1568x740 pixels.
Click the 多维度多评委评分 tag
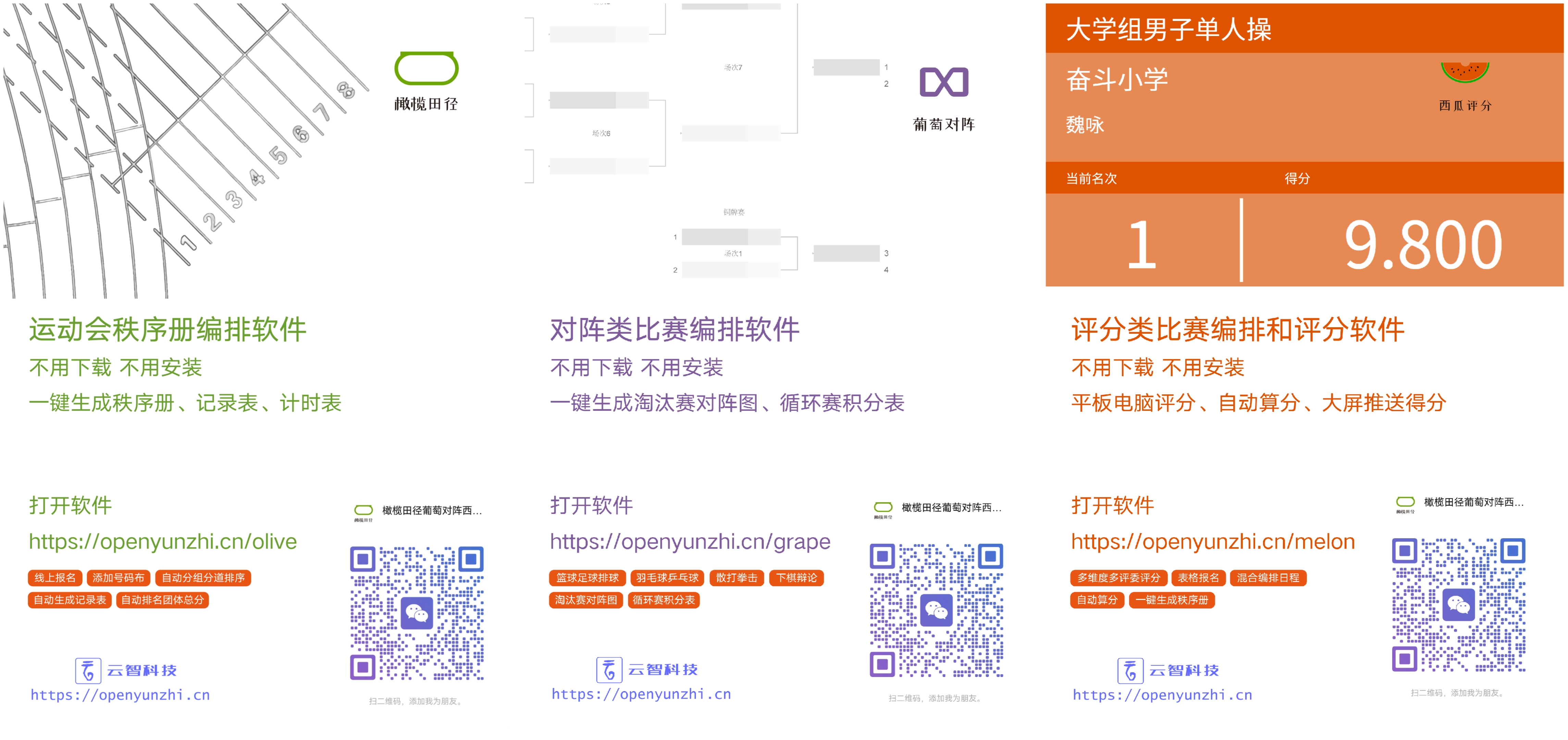(1118, 578)
